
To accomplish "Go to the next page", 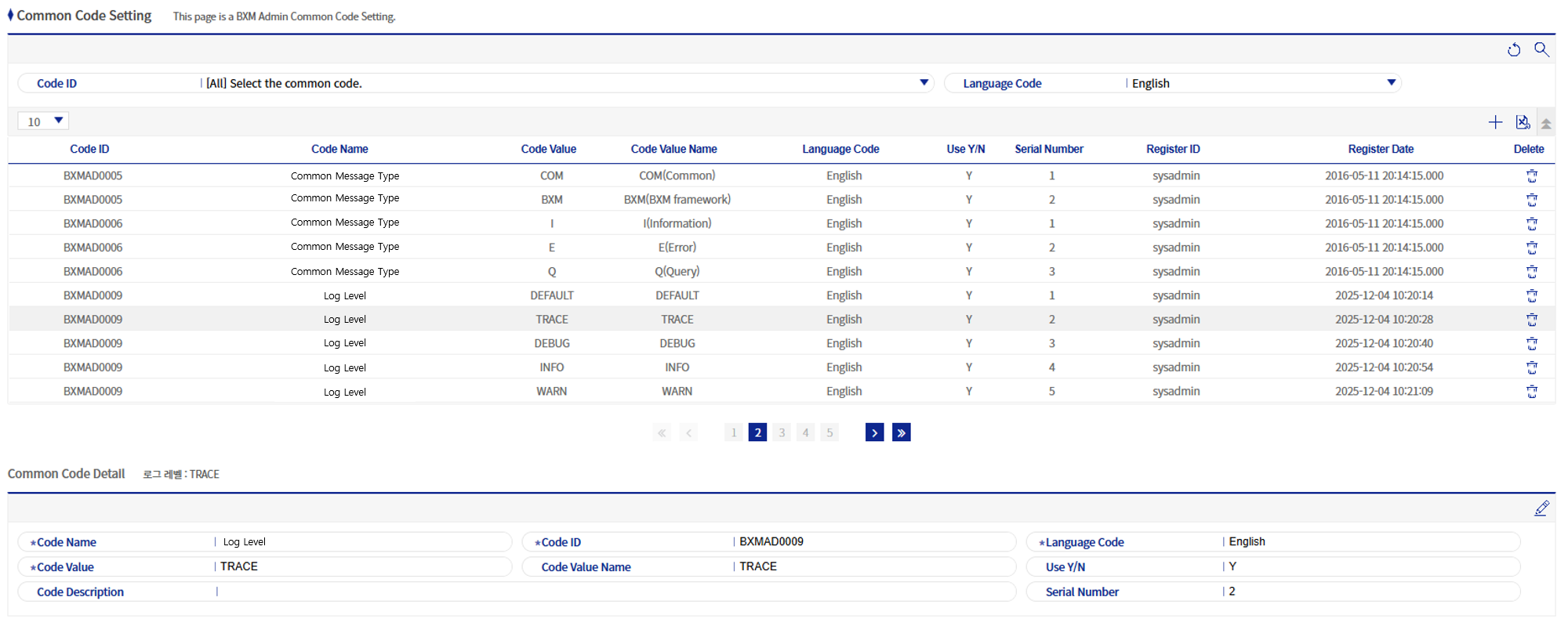I will tap(874, 432).
